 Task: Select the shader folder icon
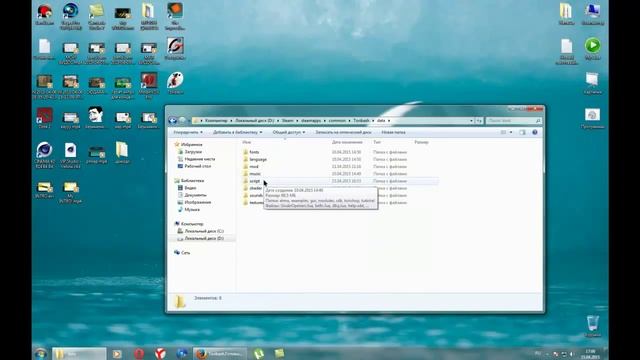tap(246, 188)
